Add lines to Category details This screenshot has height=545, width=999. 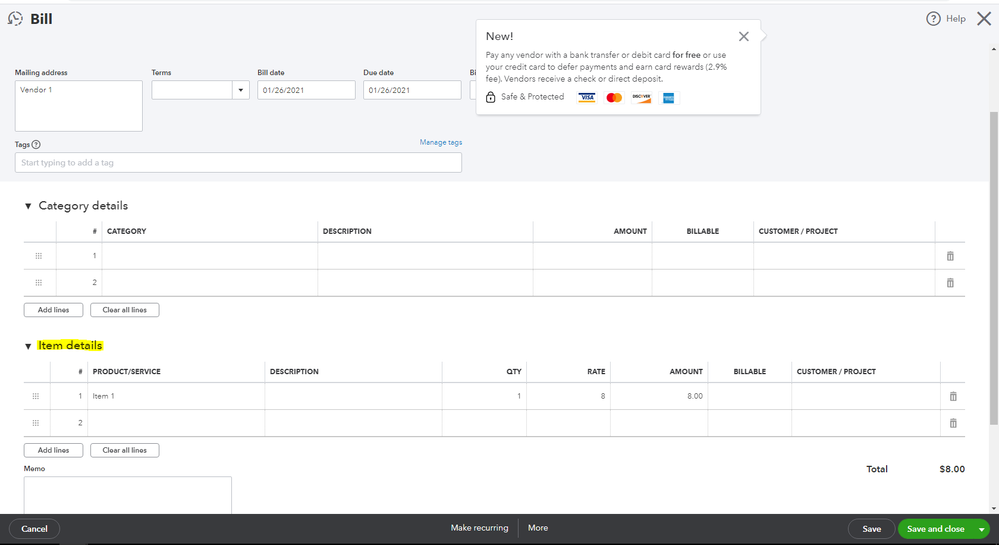[54, 310]
